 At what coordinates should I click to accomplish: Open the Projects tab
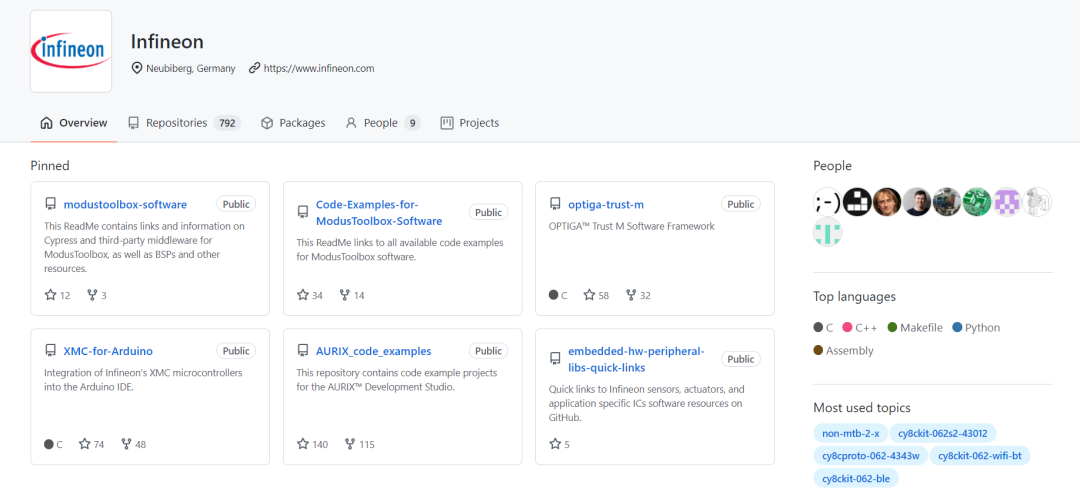pos(470,123)
